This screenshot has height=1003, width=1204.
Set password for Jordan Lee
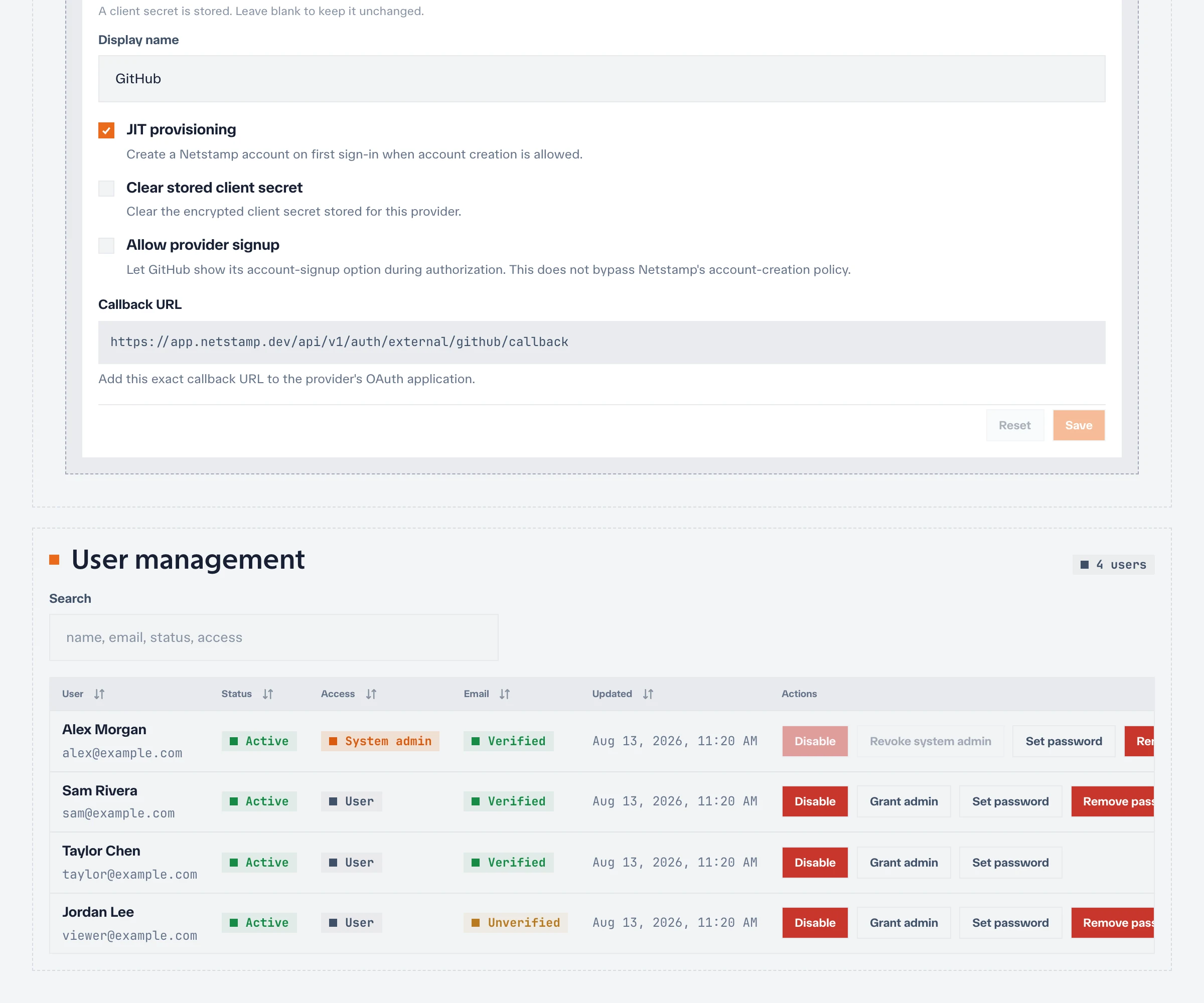pos(1010,923)
